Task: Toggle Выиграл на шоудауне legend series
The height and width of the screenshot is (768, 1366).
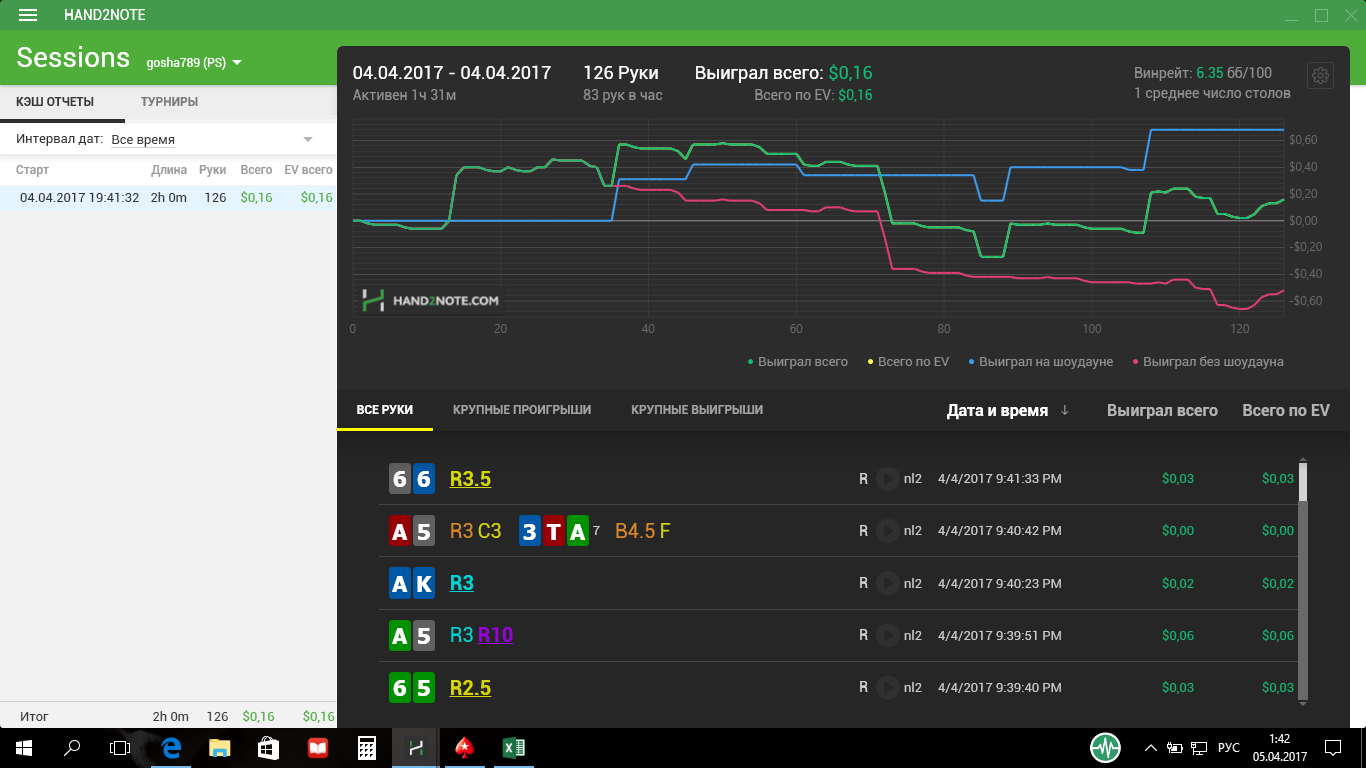Action: 1041,361
